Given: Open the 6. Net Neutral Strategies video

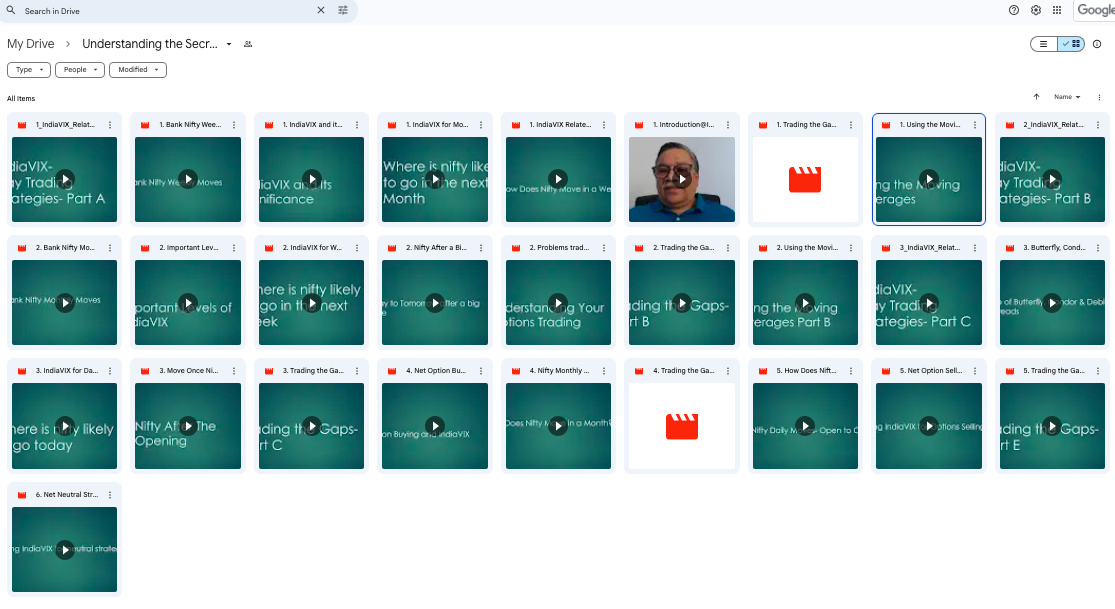Looking at the screenshot, I should pos(65,549).
